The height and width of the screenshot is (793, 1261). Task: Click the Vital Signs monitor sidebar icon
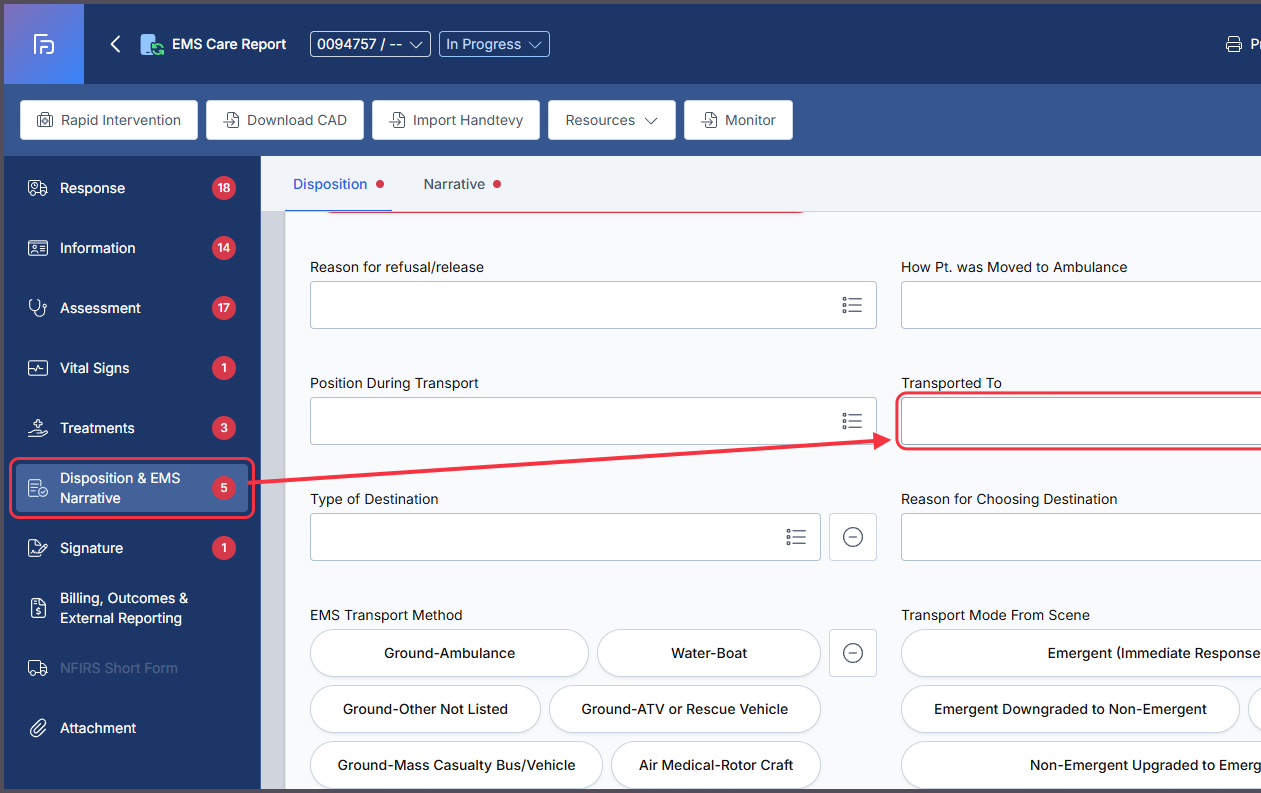(x=38, y=368)
